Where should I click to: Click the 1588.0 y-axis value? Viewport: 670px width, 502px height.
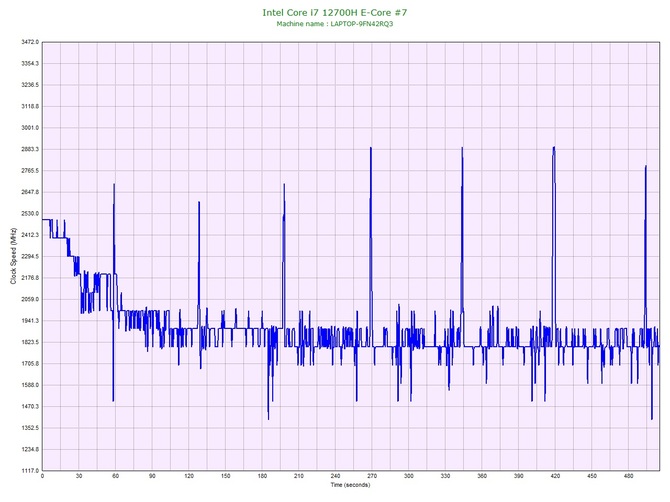pyautogui.click(x=30, y=385)
